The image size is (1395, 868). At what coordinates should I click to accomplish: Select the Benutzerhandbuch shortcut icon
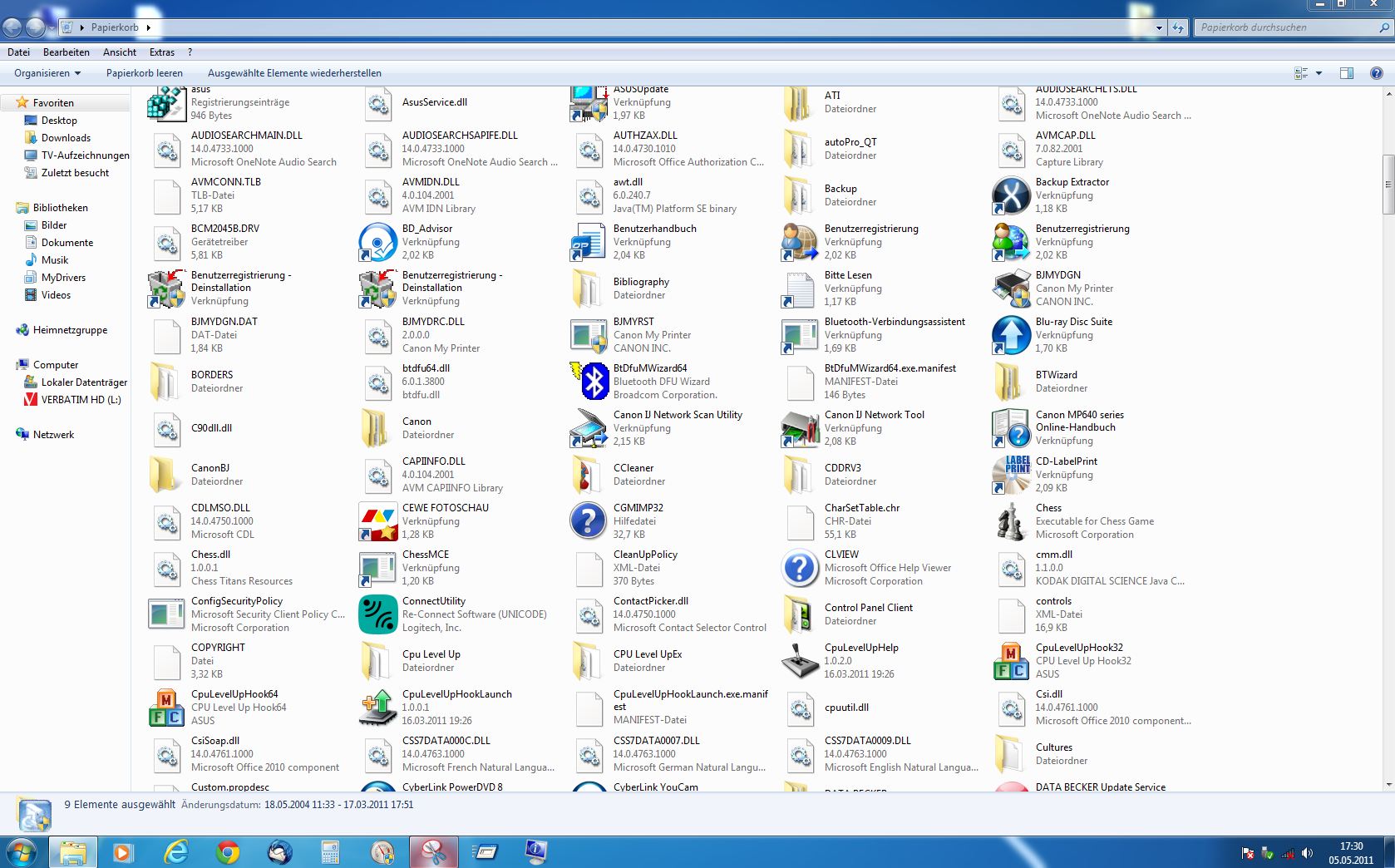click(x=589, y=242)
